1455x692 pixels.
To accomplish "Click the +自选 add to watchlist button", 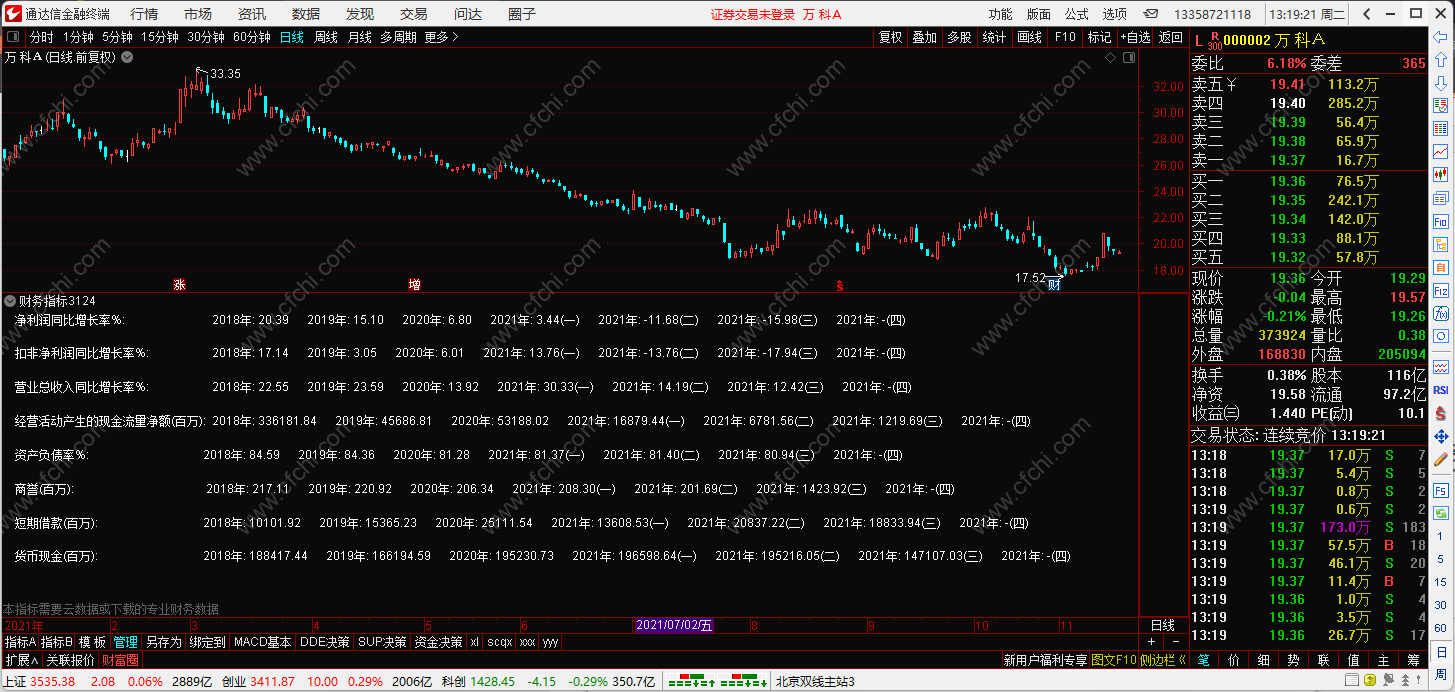I will pyautogui.click(x=1135, y=37).
